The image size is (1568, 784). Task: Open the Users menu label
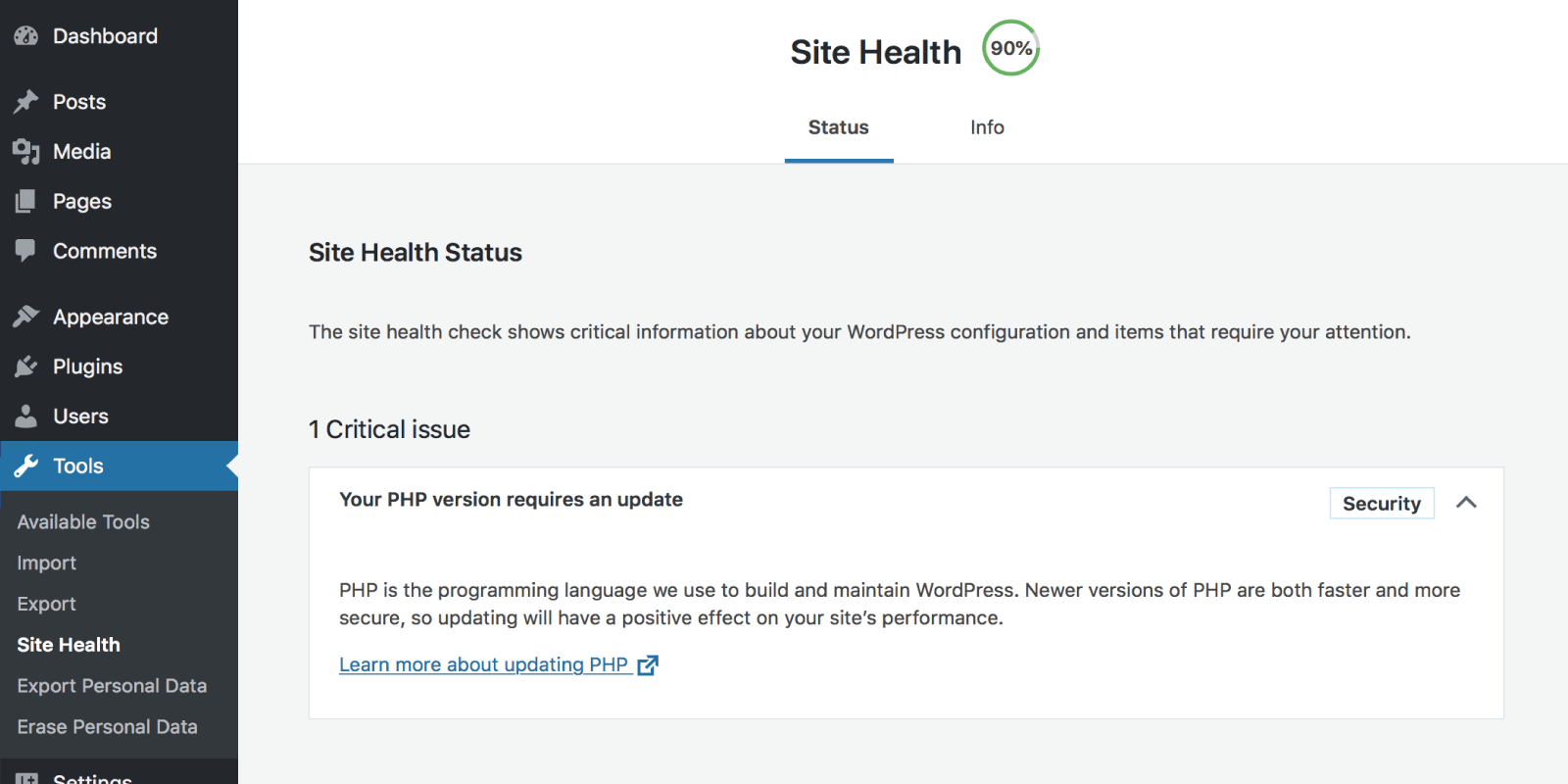[80, 416]
